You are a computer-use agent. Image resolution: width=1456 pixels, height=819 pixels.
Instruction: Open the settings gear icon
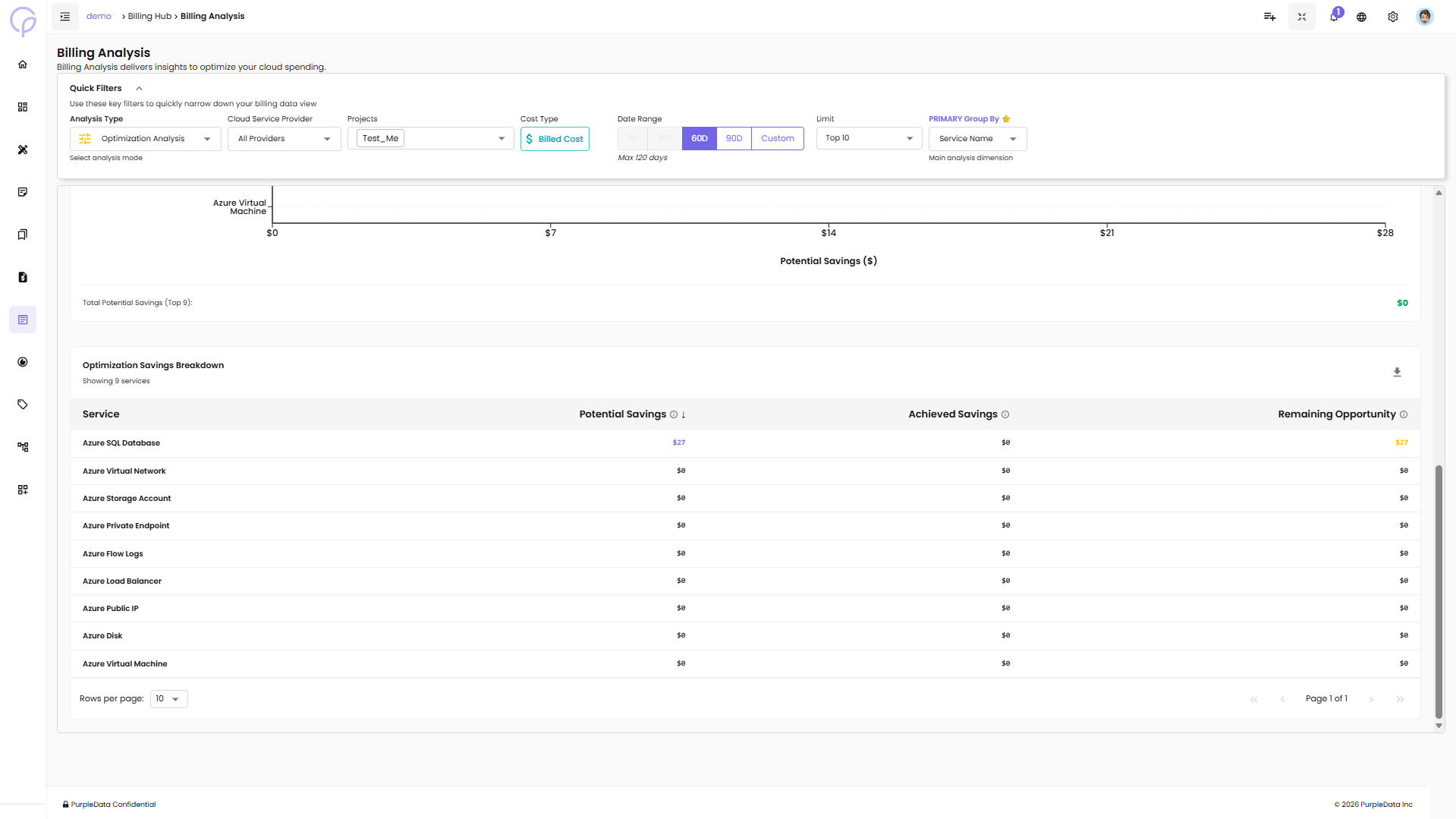(x=1393, y=17)
